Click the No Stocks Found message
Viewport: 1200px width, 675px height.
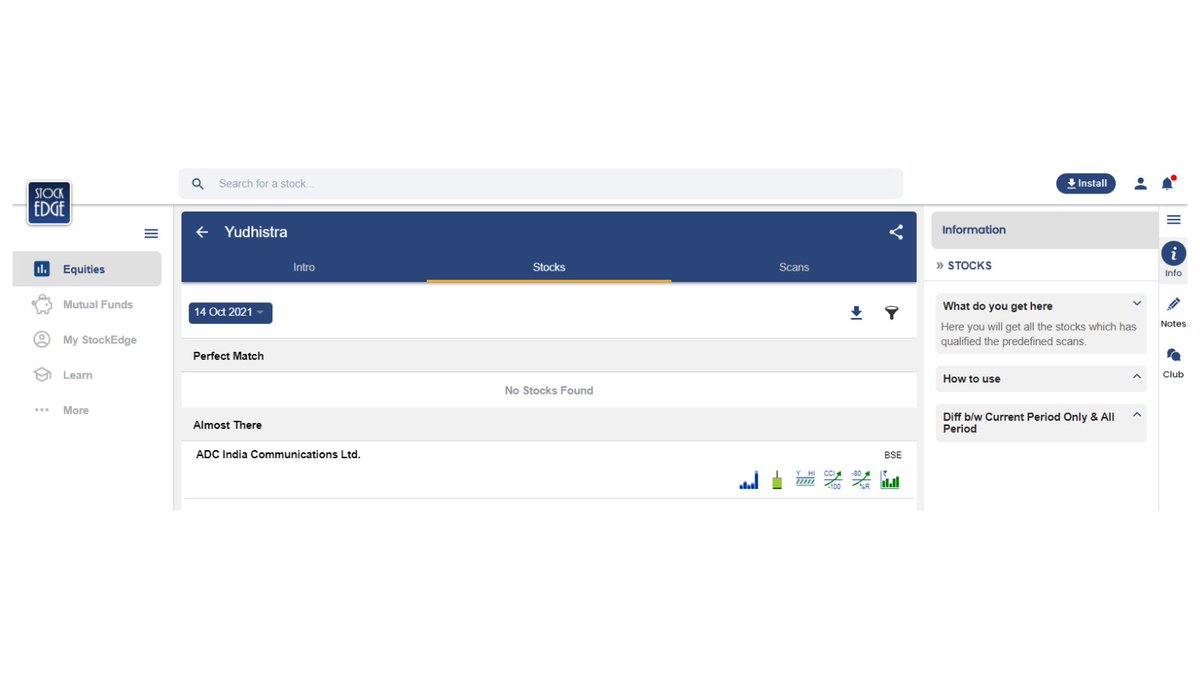549,390
